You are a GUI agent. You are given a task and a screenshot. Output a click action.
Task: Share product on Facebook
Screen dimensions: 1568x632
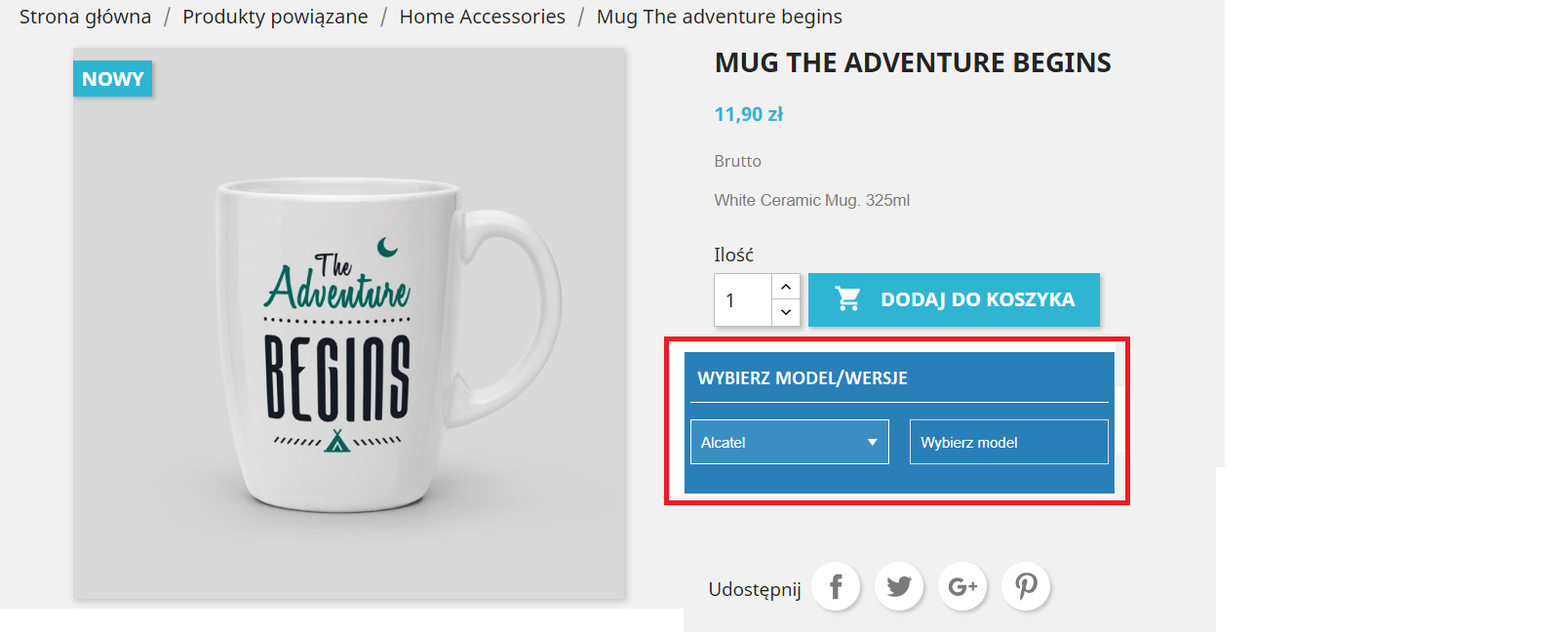[836, 586]
